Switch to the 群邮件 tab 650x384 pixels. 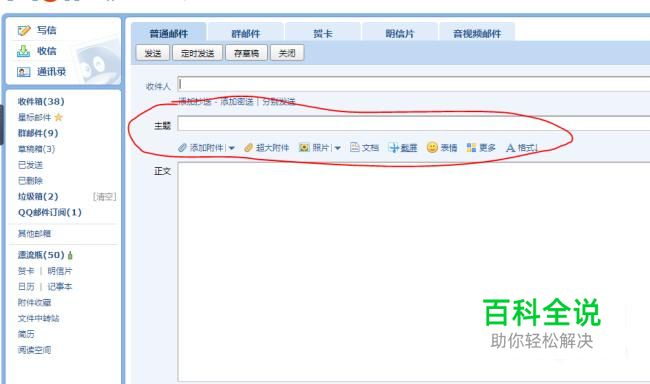246,33
